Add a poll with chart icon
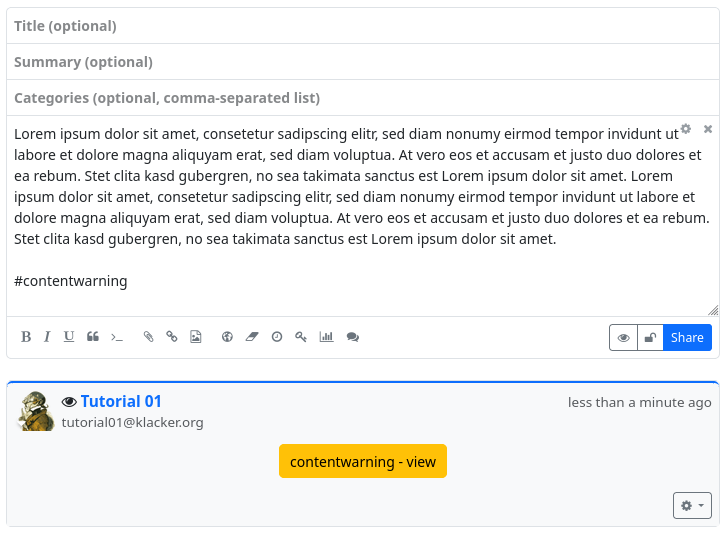Screen dimensions: 726x533 pyautogui.click(x=326, y=337)
